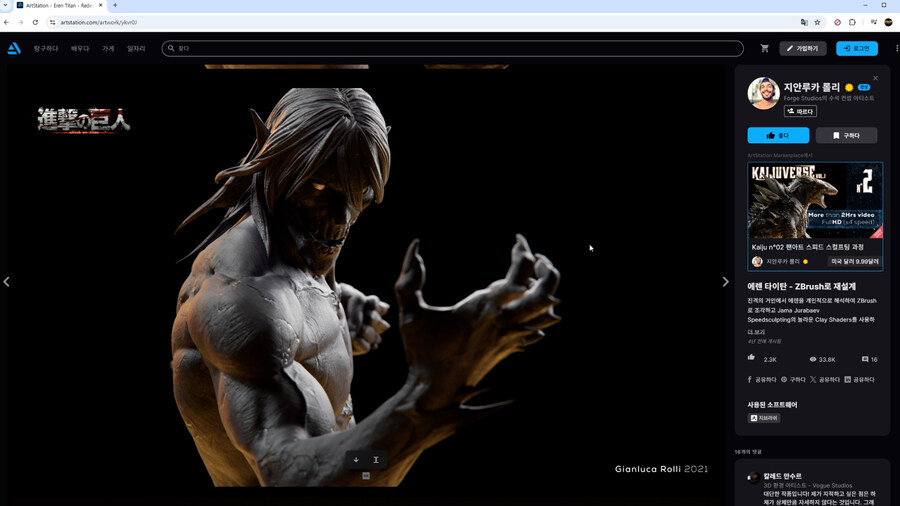Screen dimensions: 900x506
Task: Open the shopping cart
Action: pos(765,48)
